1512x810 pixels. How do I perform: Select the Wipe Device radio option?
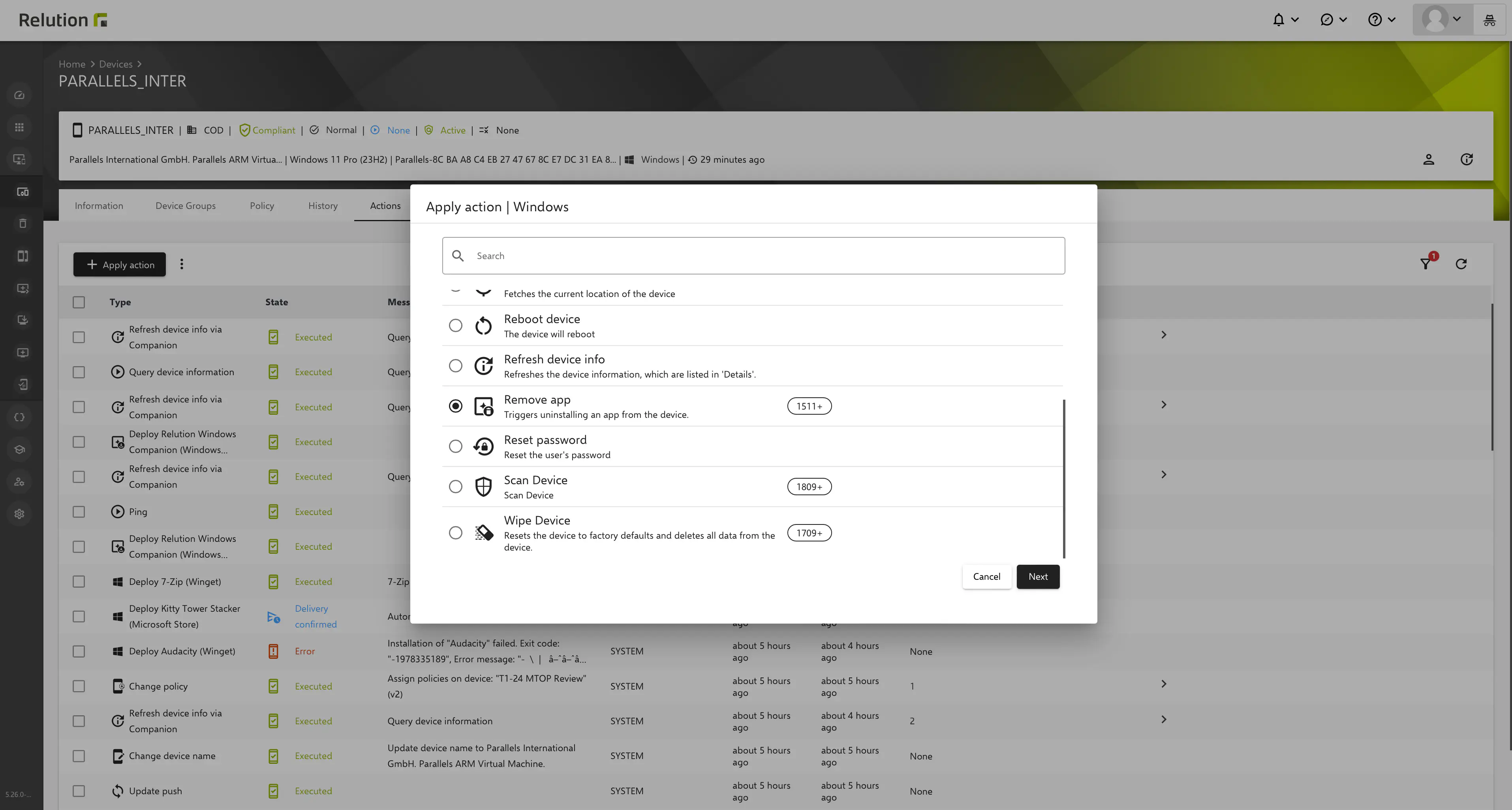pyautogui.click(x=455, y=533)
